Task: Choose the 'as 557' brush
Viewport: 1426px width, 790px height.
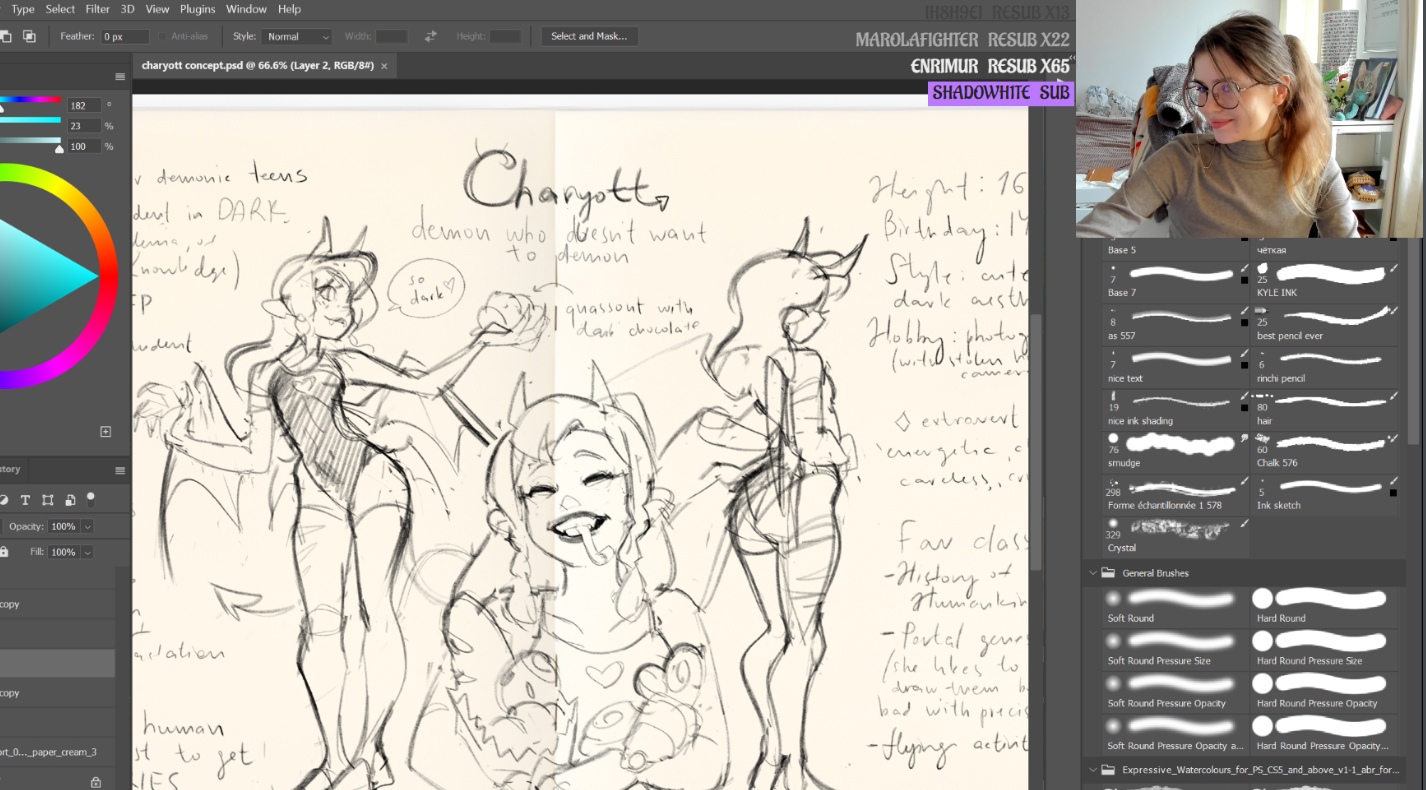Action: pos(1177,324)
